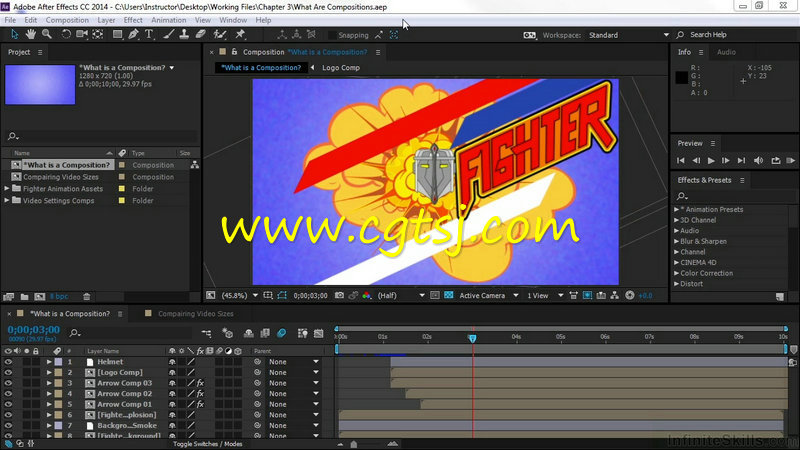Hide the Arrow Comp 02 layer
This screenshot has width=800, height=450.
(8, 394)
